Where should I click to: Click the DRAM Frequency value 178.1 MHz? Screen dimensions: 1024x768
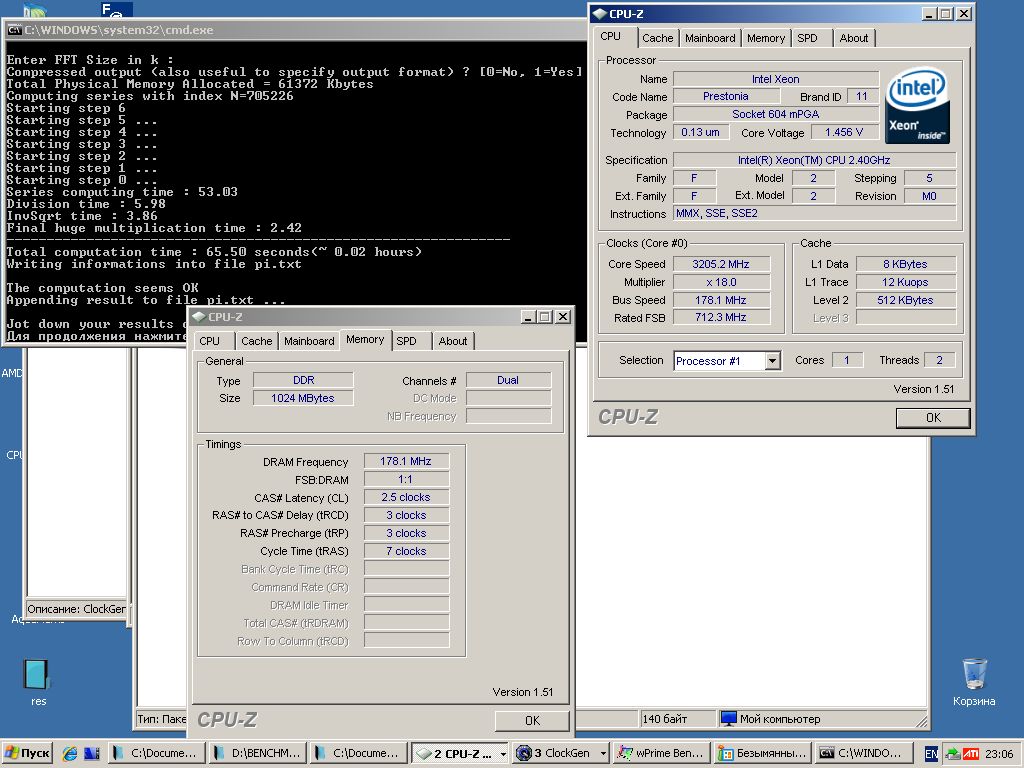(x=406, y=461)
